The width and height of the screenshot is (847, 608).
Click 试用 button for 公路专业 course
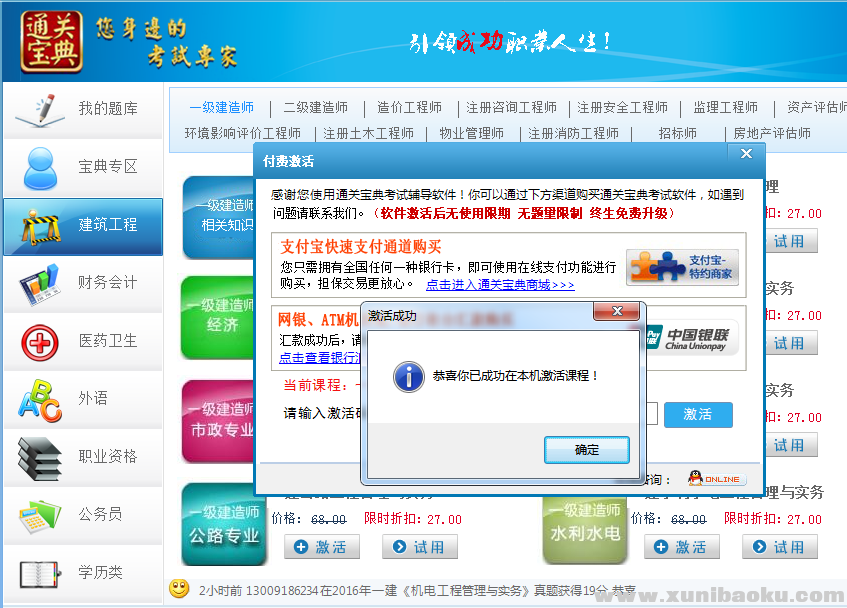click(x=420, y=547)
